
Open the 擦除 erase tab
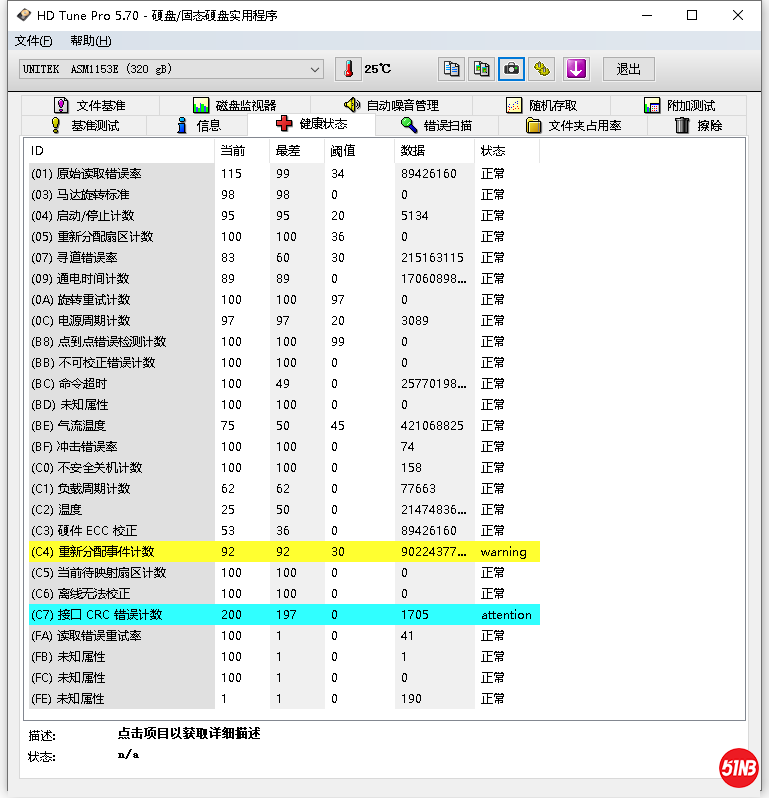click(698, 126)
